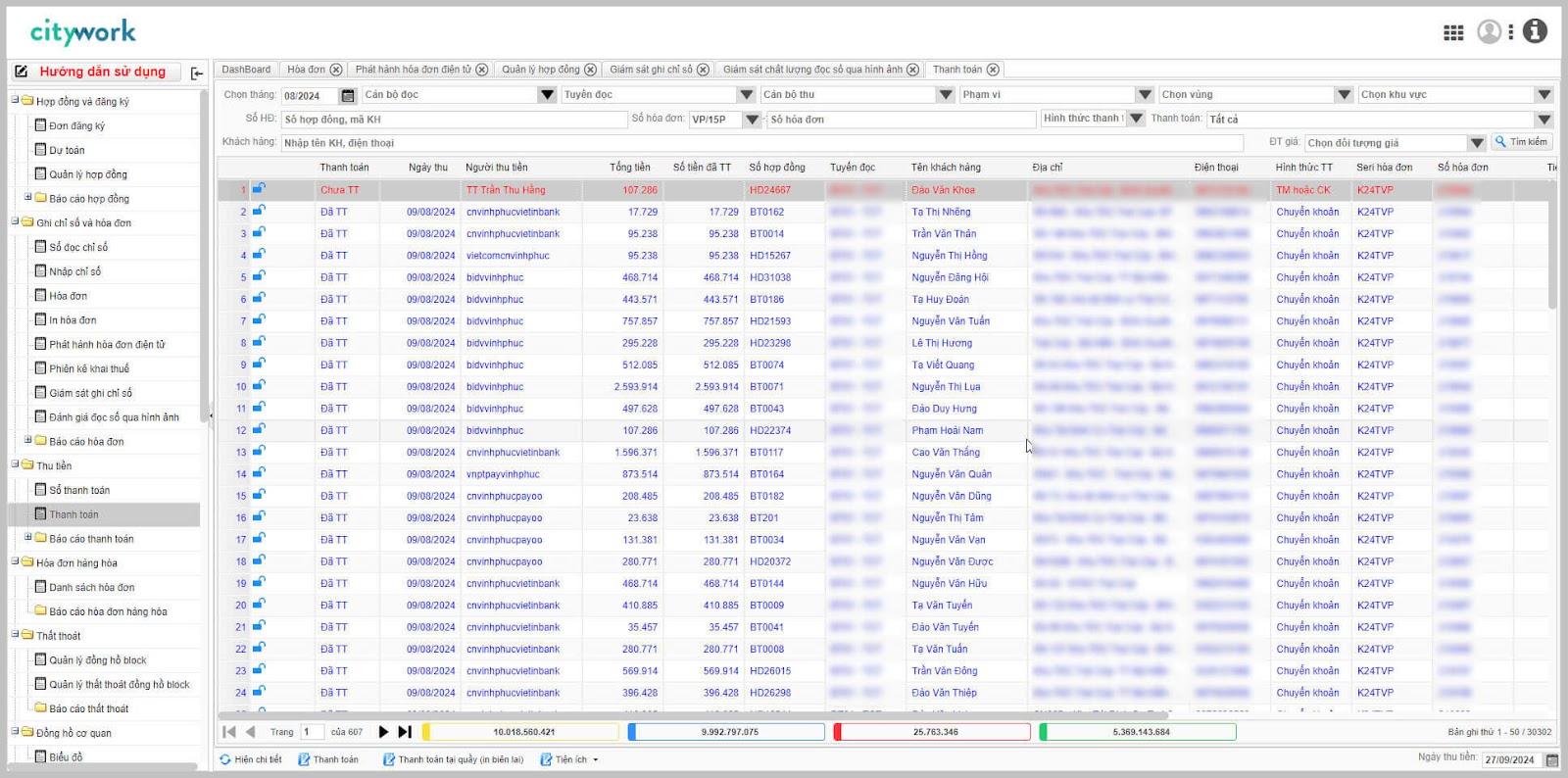Image resolution: width=1568 pixels, height=778 pixels.
Task: Go to the next page of records
Action: tap(383, 732)
